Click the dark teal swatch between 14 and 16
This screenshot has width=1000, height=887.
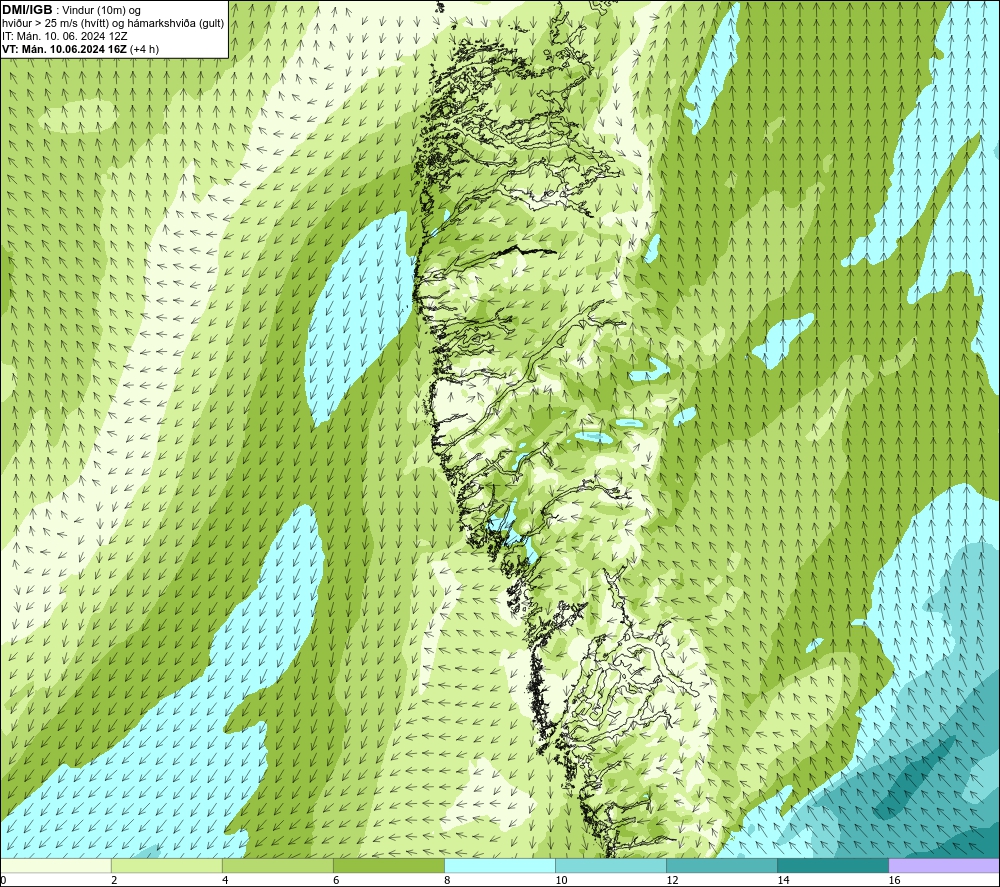[832, 865]
